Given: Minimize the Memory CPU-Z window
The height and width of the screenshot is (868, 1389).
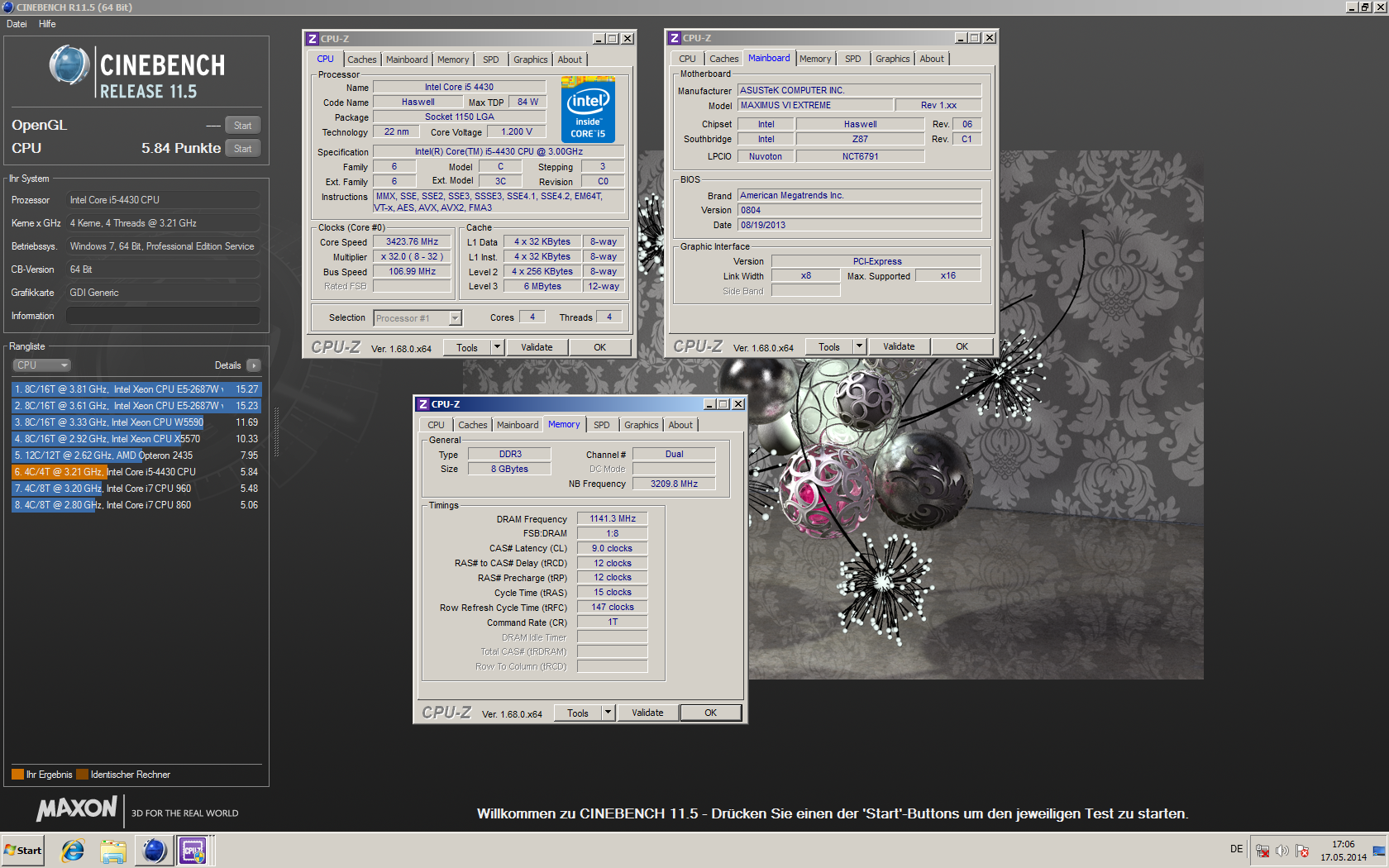Looking at the screenshot, I should coord(709,404).
